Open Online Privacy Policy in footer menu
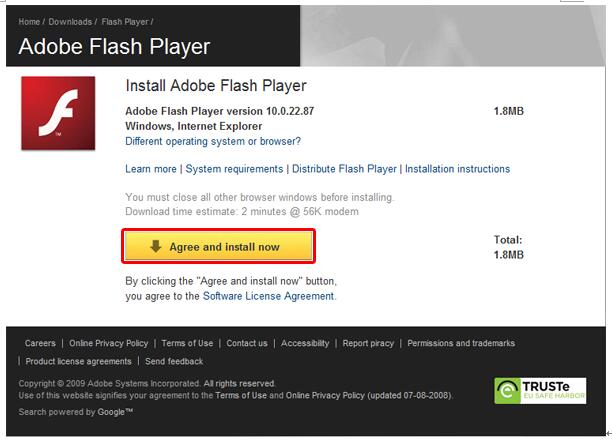The width and height of the screenshot is (612, 444). click(x=108, y=343)
